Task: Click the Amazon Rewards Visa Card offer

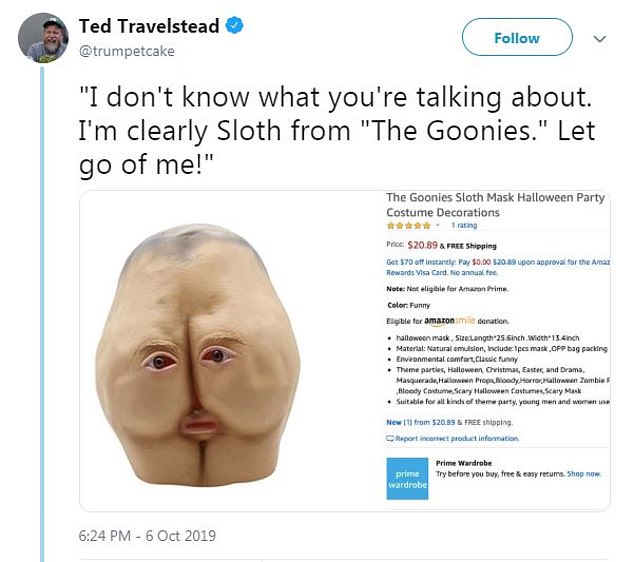Action: 495,266
